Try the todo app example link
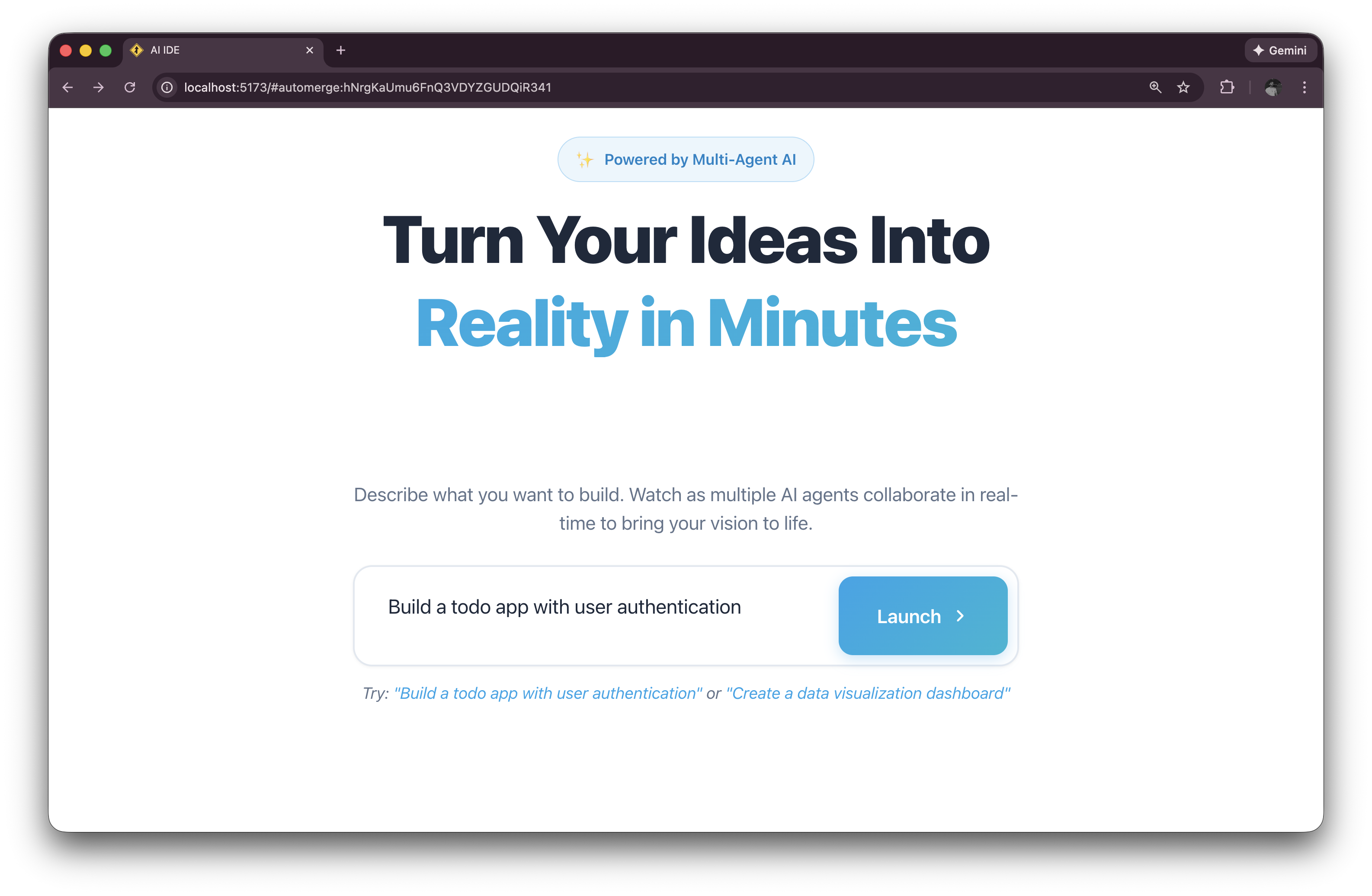This screenshot has width=1372, height=896. pyautogui.click(x=548, y=693)
